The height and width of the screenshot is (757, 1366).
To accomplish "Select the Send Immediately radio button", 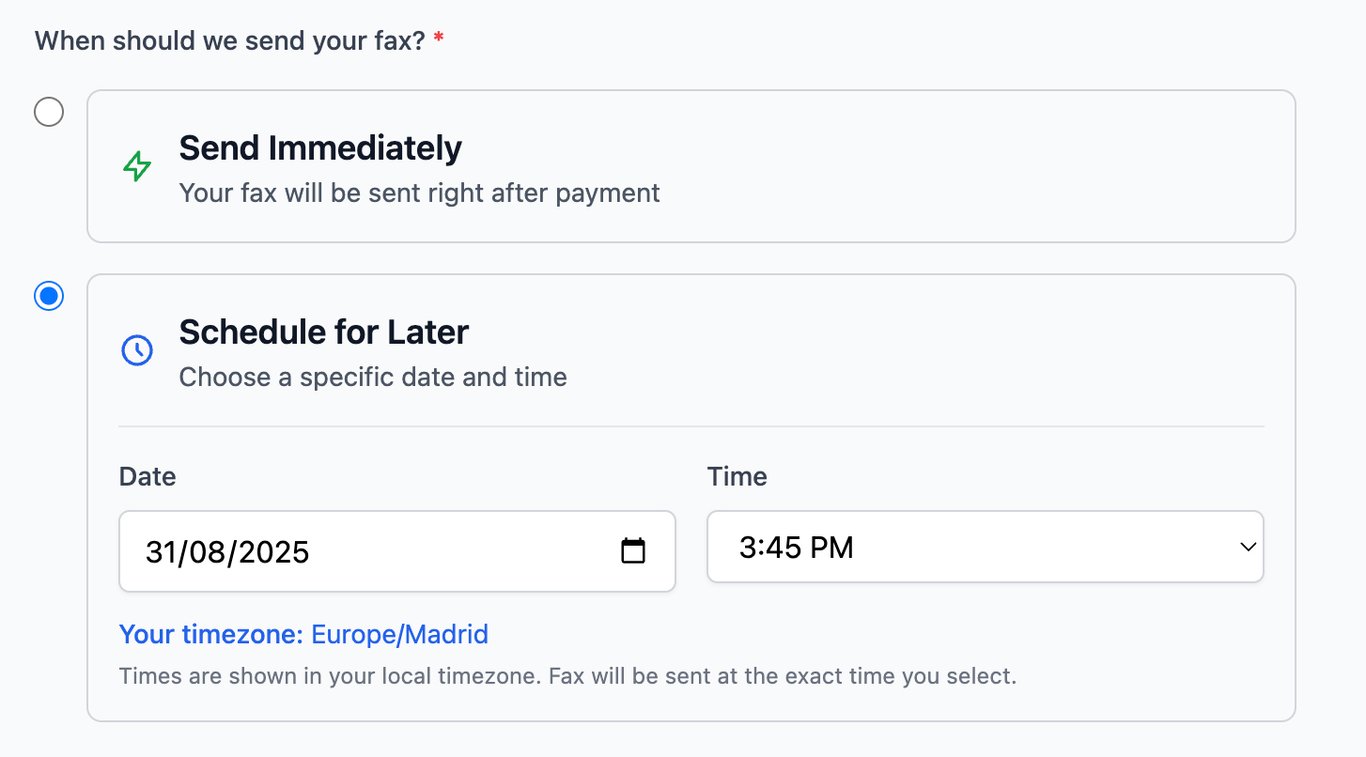I will [x=49, y=111].
